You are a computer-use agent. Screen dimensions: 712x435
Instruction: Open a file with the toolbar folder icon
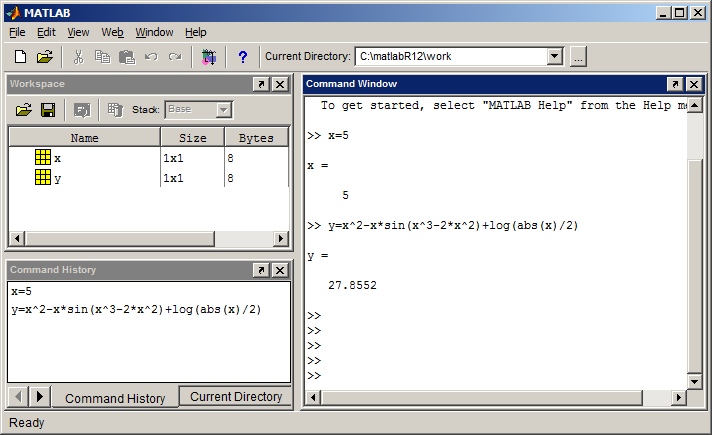click(x=44, y=57)
